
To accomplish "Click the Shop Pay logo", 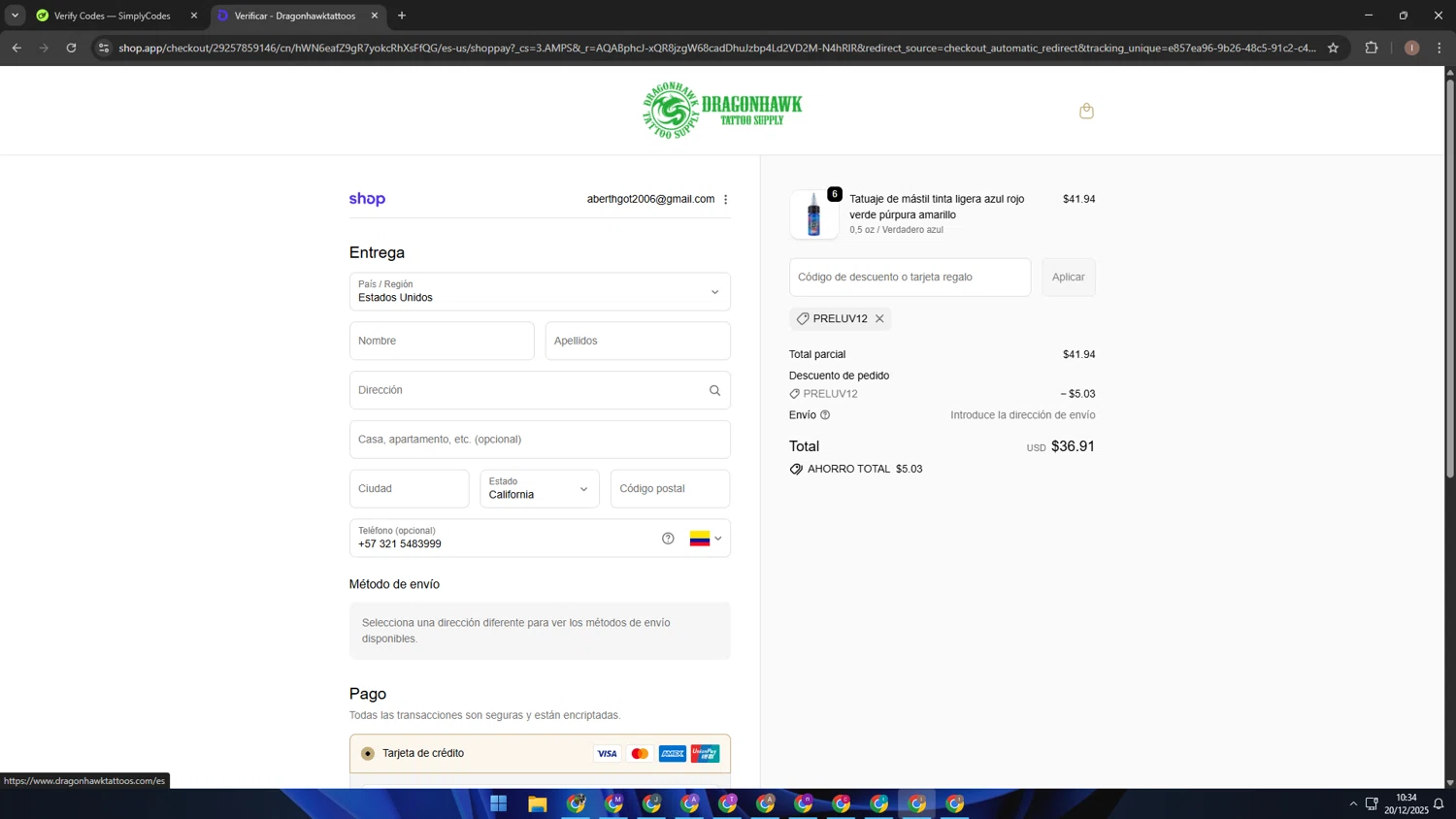I will point(367,199).
